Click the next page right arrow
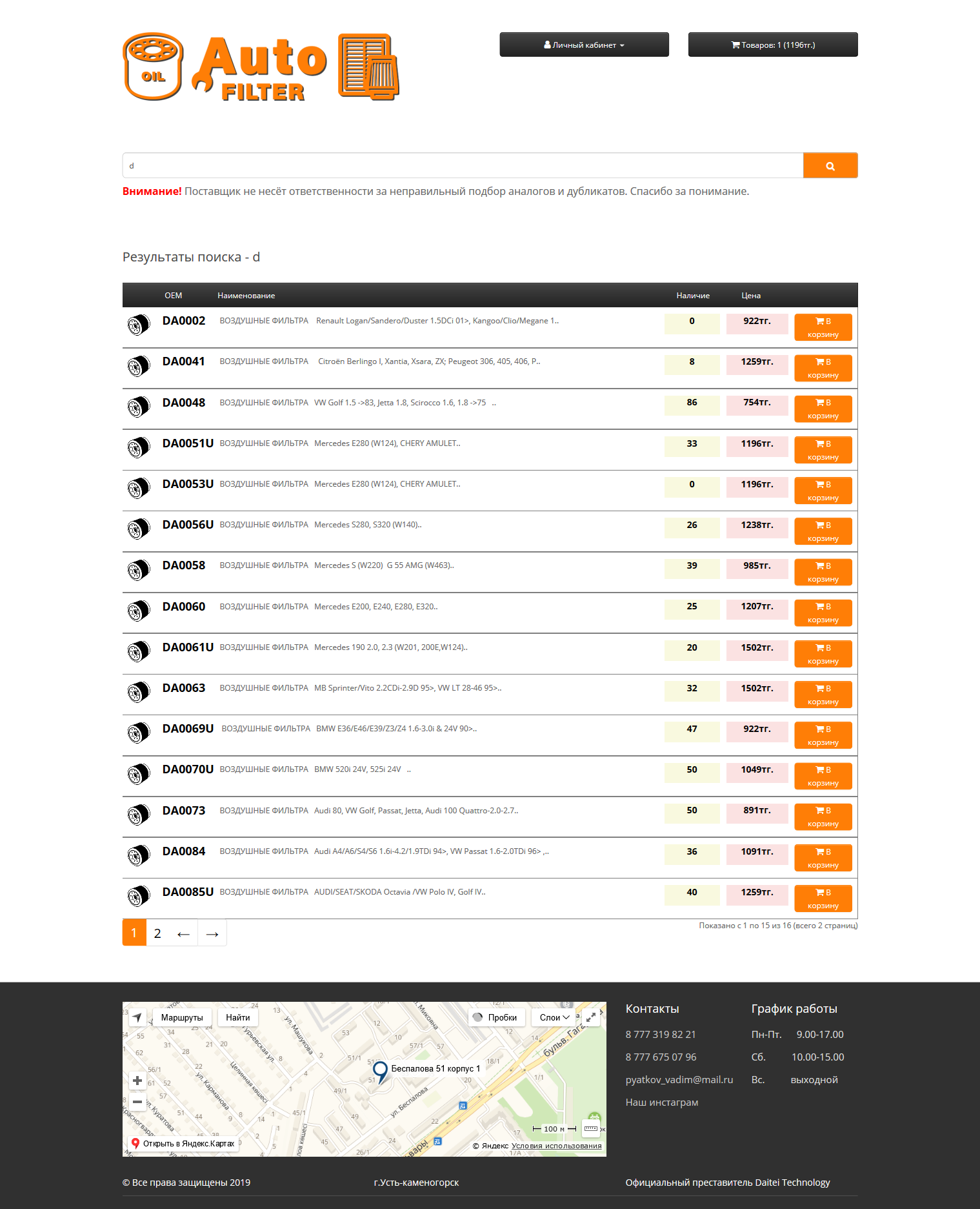The width and height of the screenshot is (980, 1209). [212, 933]
